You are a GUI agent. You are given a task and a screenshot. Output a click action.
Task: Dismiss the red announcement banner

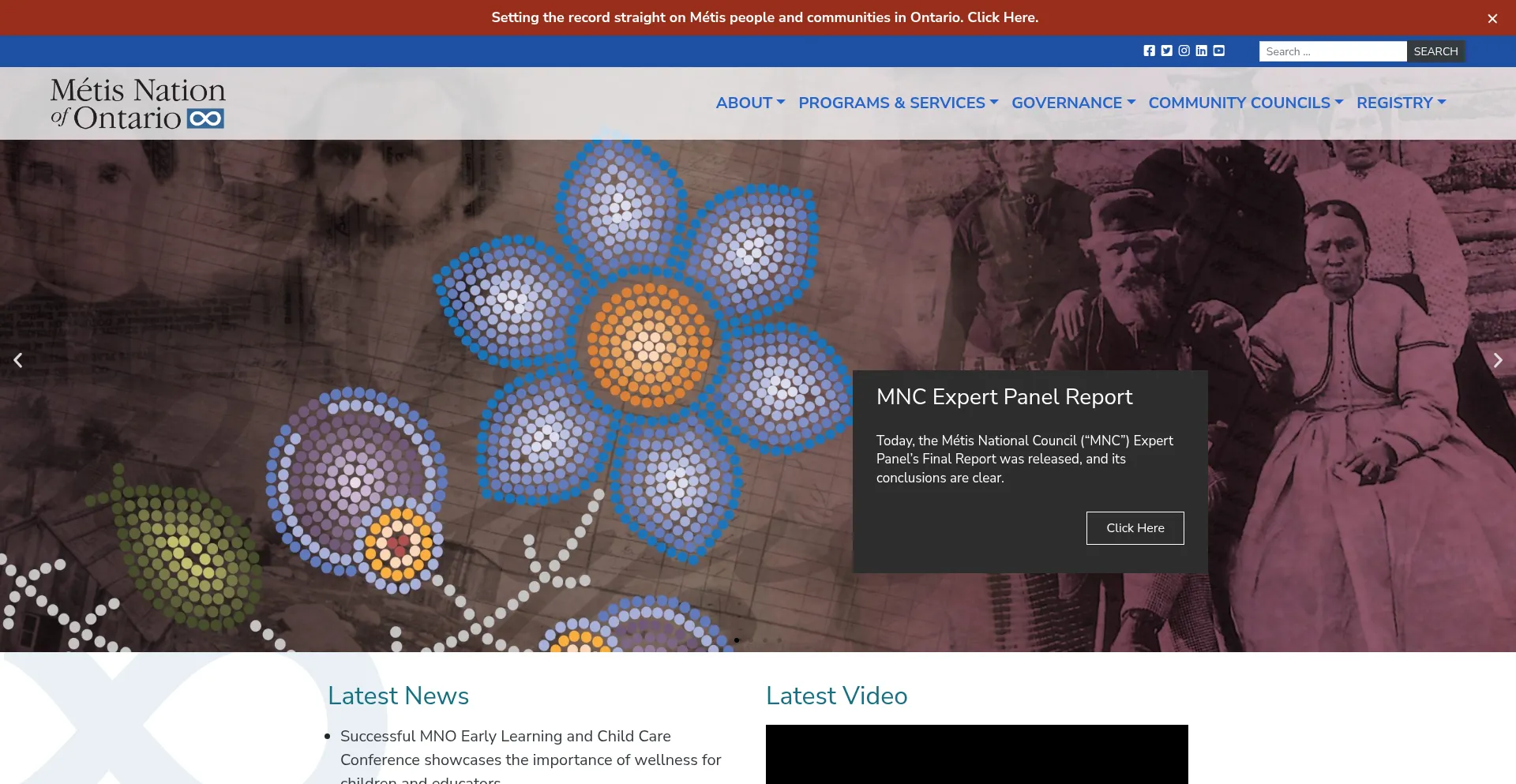(1492, 18)
